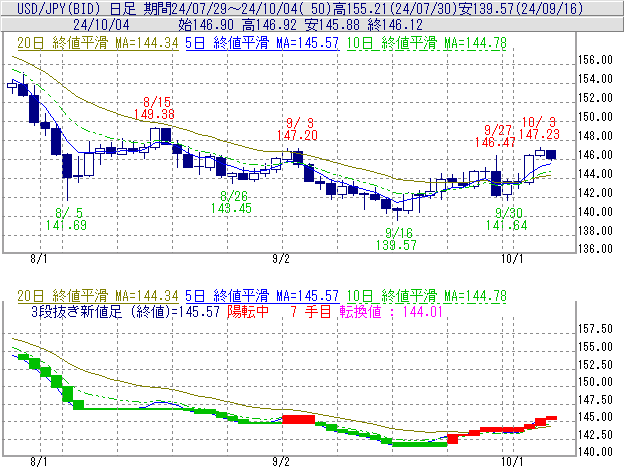The image size is (624, 475).
Task: Click the 8/15 149.38 high label
Action: (154, 108)
